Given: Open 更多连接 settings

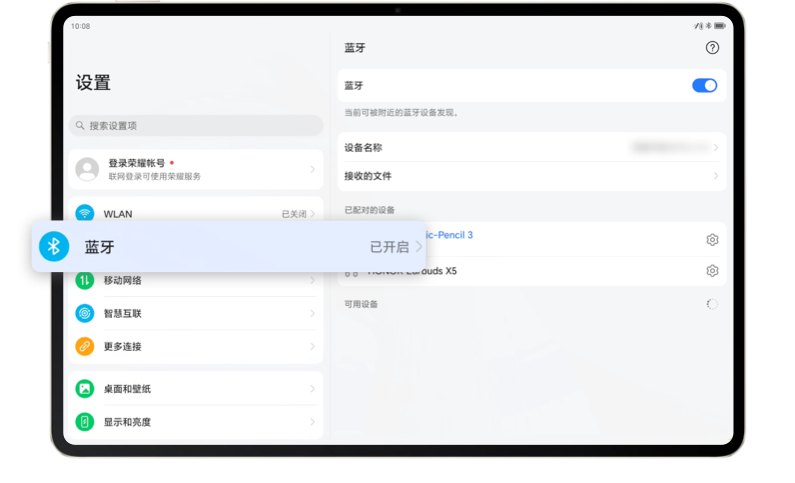Looking at the screenshot, I should (x=196, y=347).
